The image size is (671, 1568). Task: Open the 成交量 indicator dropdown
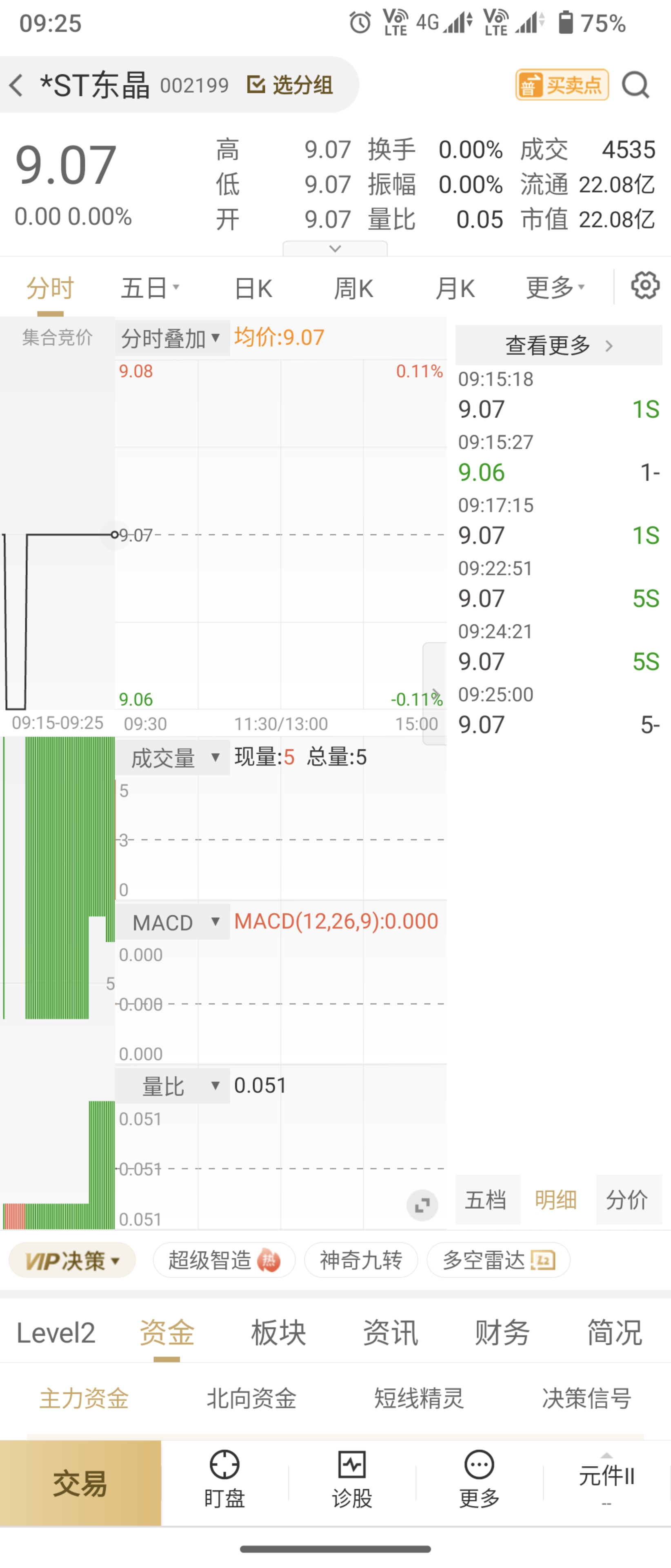click(173, 758)
